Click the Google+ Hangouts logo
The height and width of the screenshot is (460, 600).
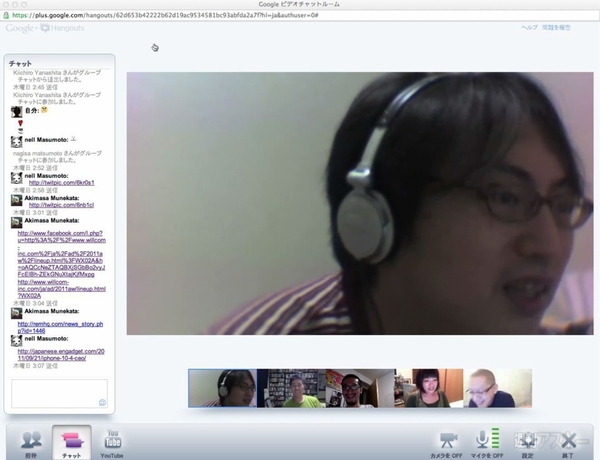click(x=45, y=28)
